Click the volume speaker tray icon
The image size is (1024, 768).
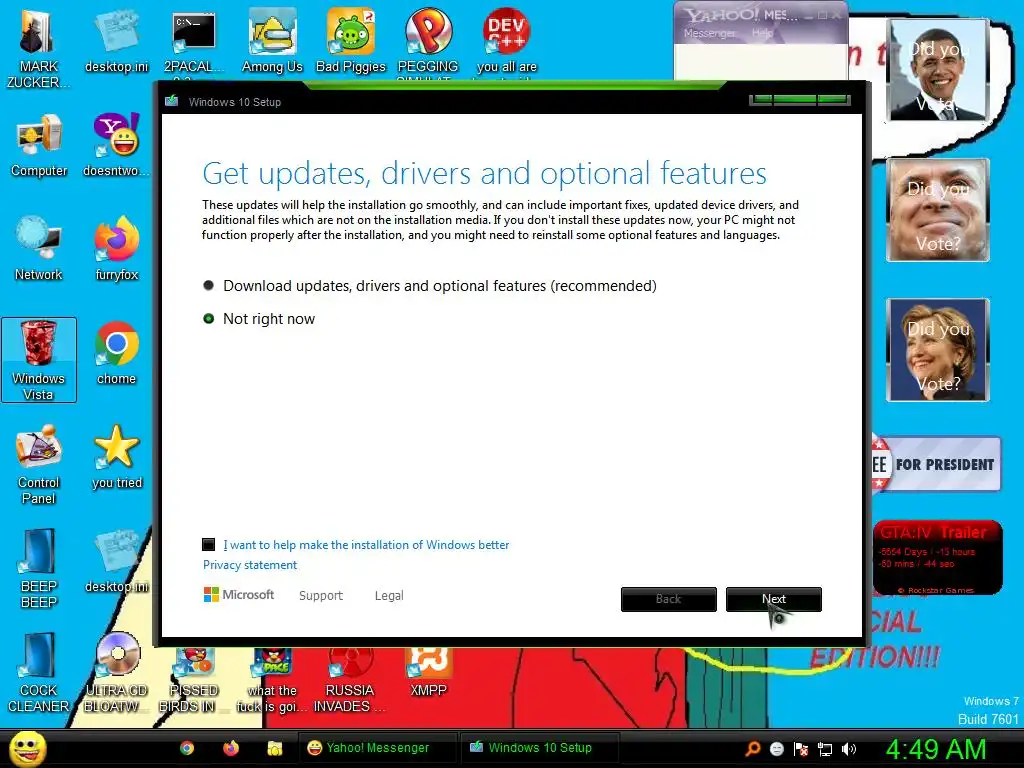tap(849, 749)
